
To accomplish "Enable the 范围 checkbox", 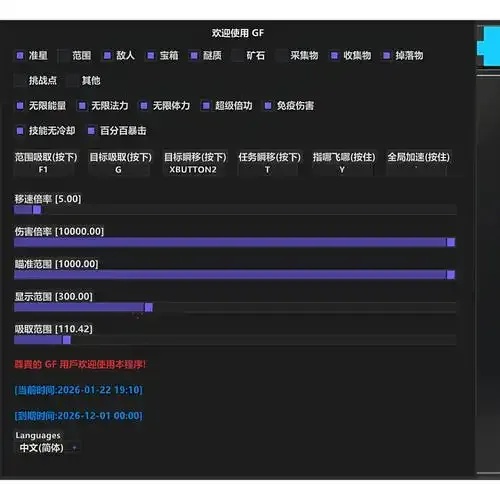I will point(64,55).
